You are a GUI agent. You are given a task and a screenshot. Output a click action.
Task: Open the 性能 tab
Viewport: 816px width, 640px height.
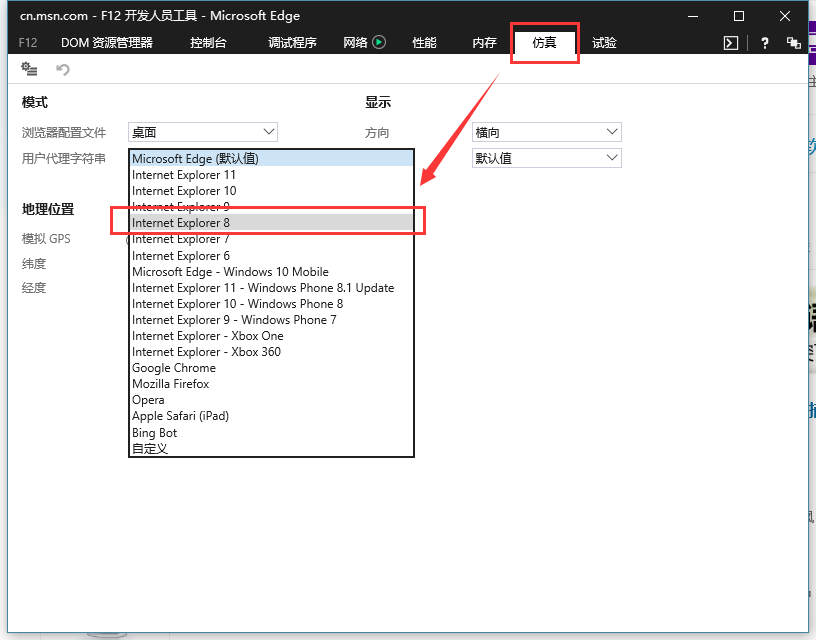coord(424,43)
